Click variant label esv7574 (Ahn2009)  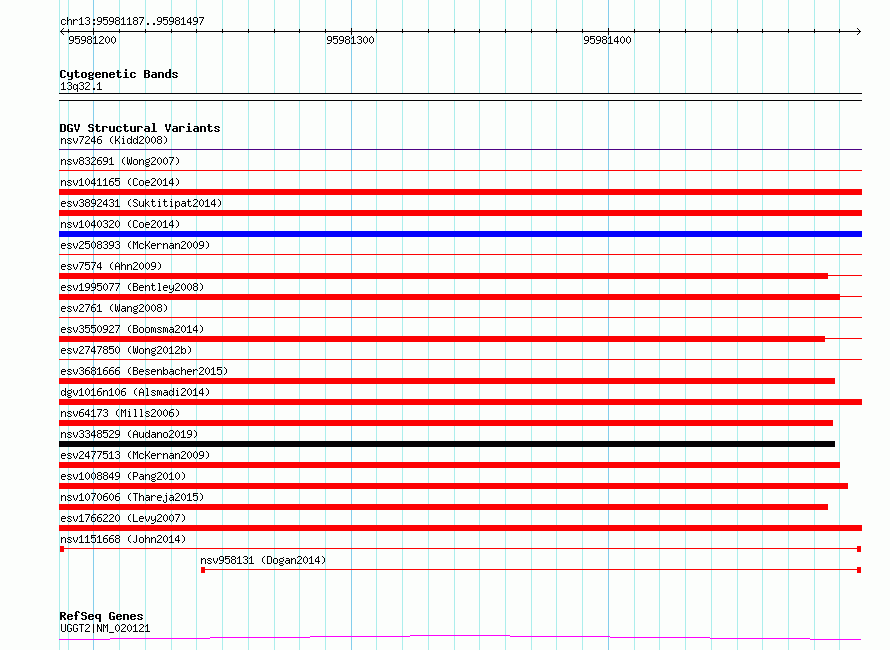tap(111, 266)
